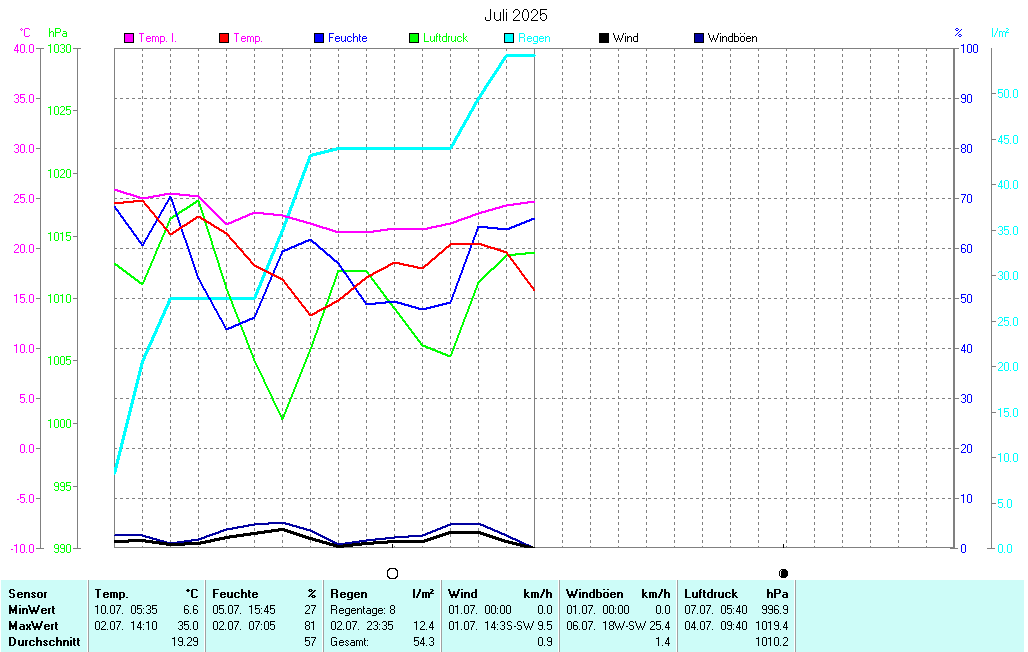The width and height of the screenshot is (1028, 652).
Task: Click the 'MinWert' row label
Action: tap(31, 609)
